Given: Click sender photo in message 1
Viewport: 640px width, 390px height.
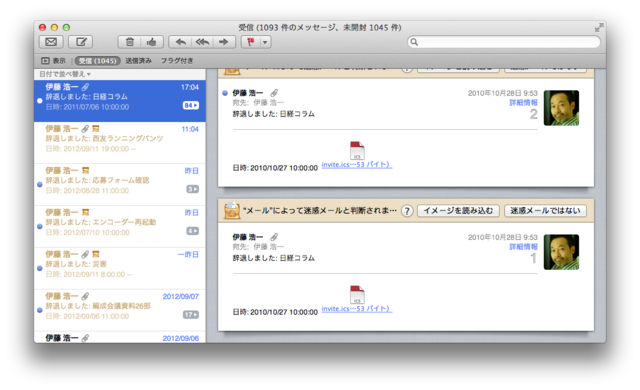Looking at the screenshot, I should pos(561,252).
